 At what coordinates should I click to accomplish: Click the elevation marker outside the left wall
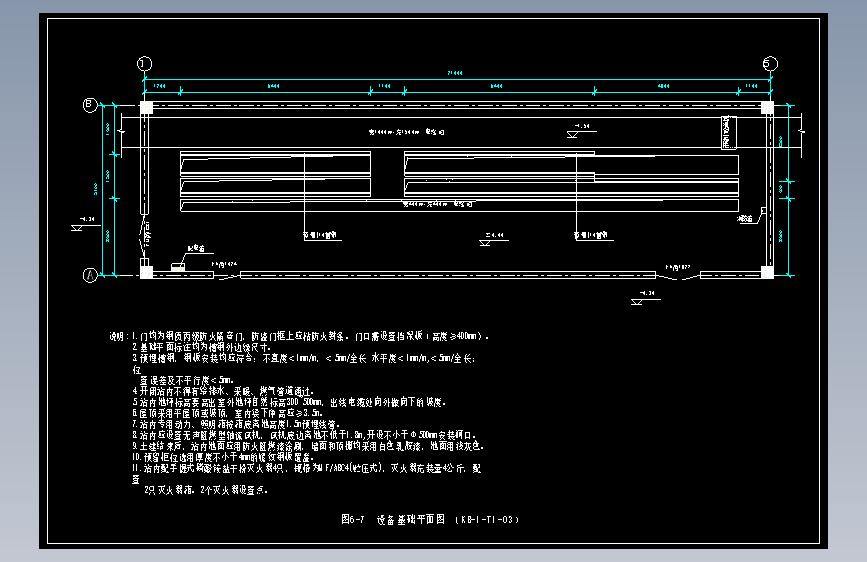[x=85, y=223]
